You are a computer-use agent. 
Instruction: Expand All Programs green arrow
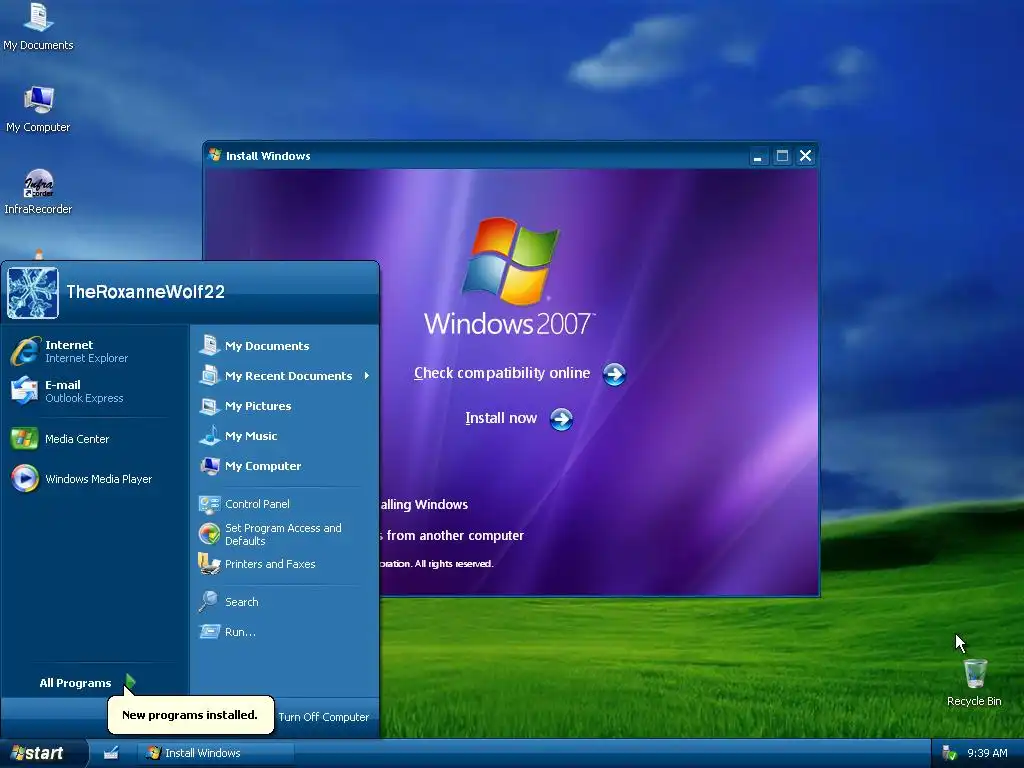130,682
